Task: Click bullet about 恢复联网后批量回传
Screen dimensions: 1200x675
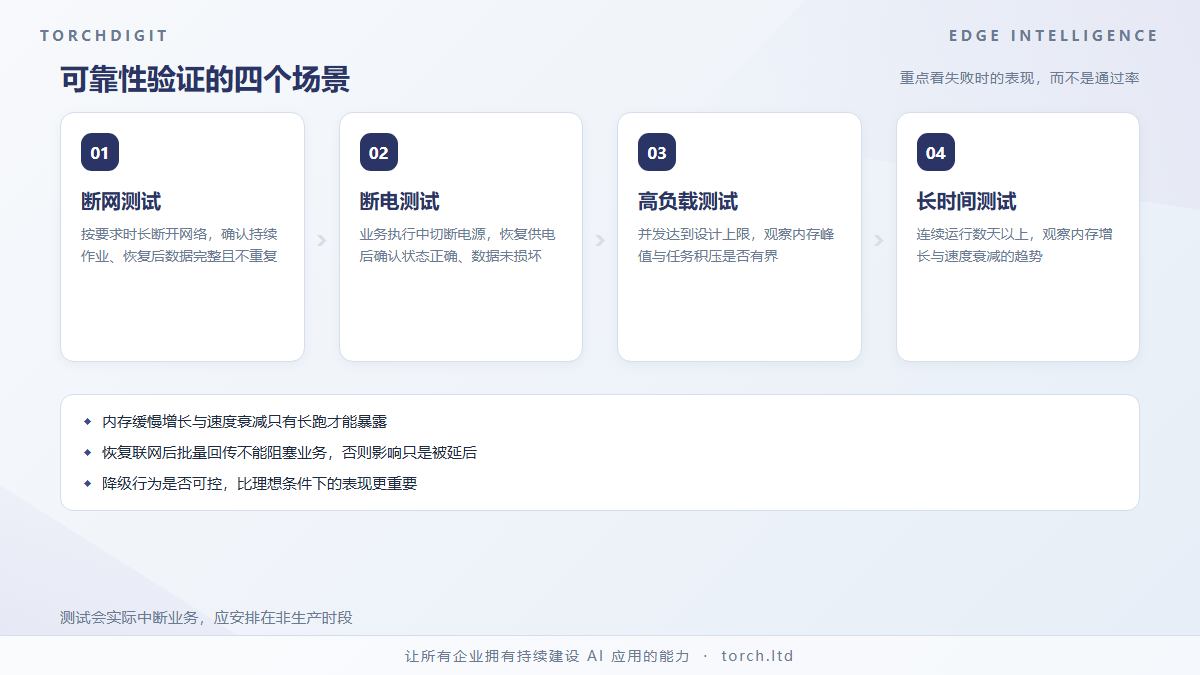Action: tap(290, 453)
